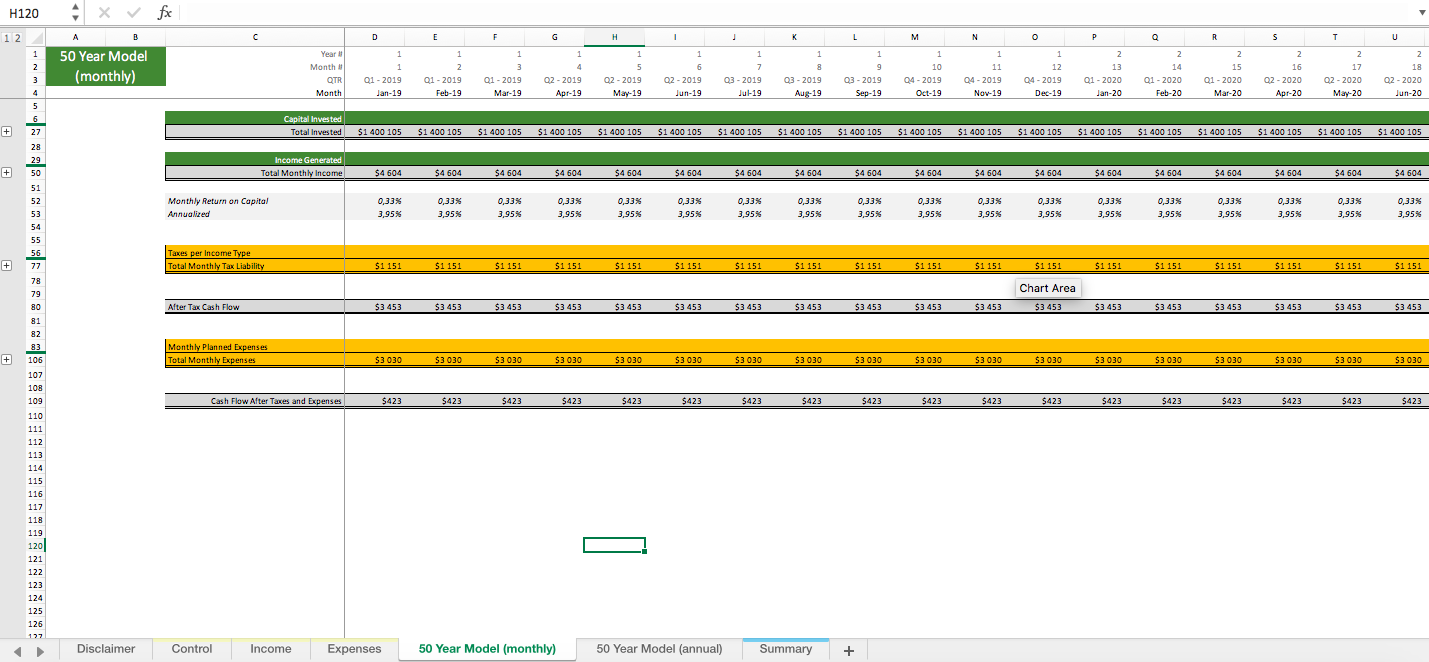Expand the Income Generated row group
The image size is (1429, 662).
click(x=7, y=172)
